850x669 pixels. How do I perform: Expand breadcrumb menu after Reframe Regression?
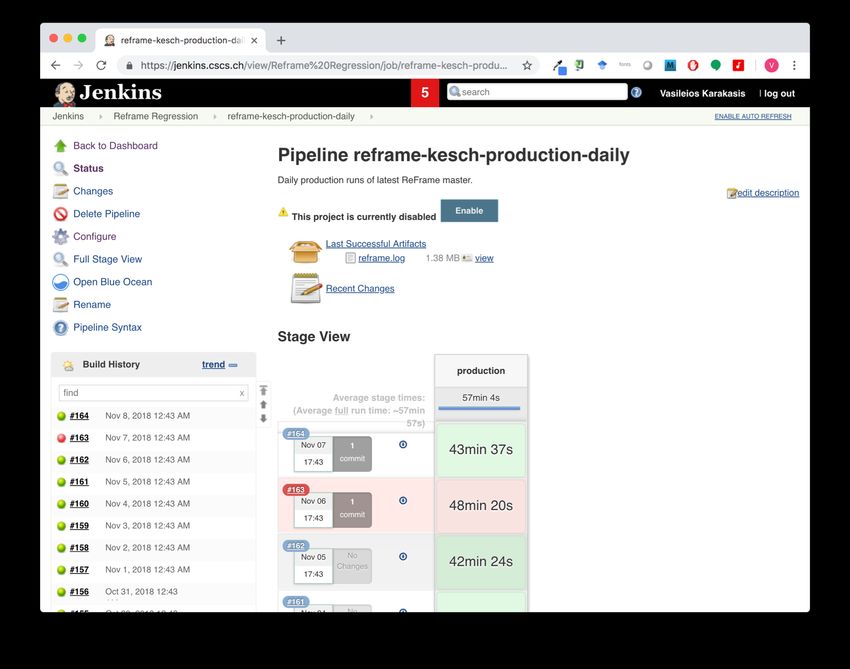point(215,117)
